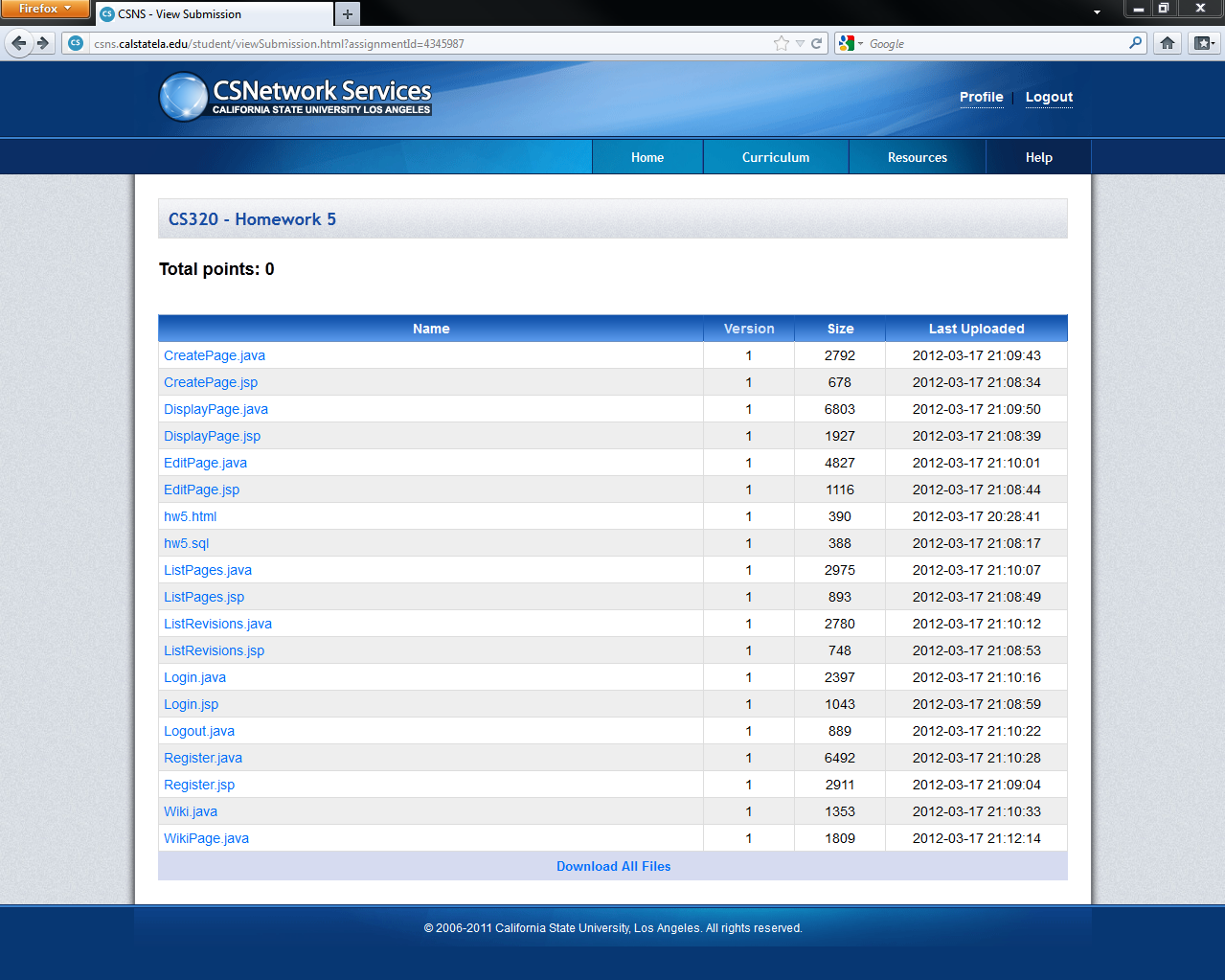Bookmark this page with the star icon
Screen dimensions: 1225x980
tap(782, 43)
